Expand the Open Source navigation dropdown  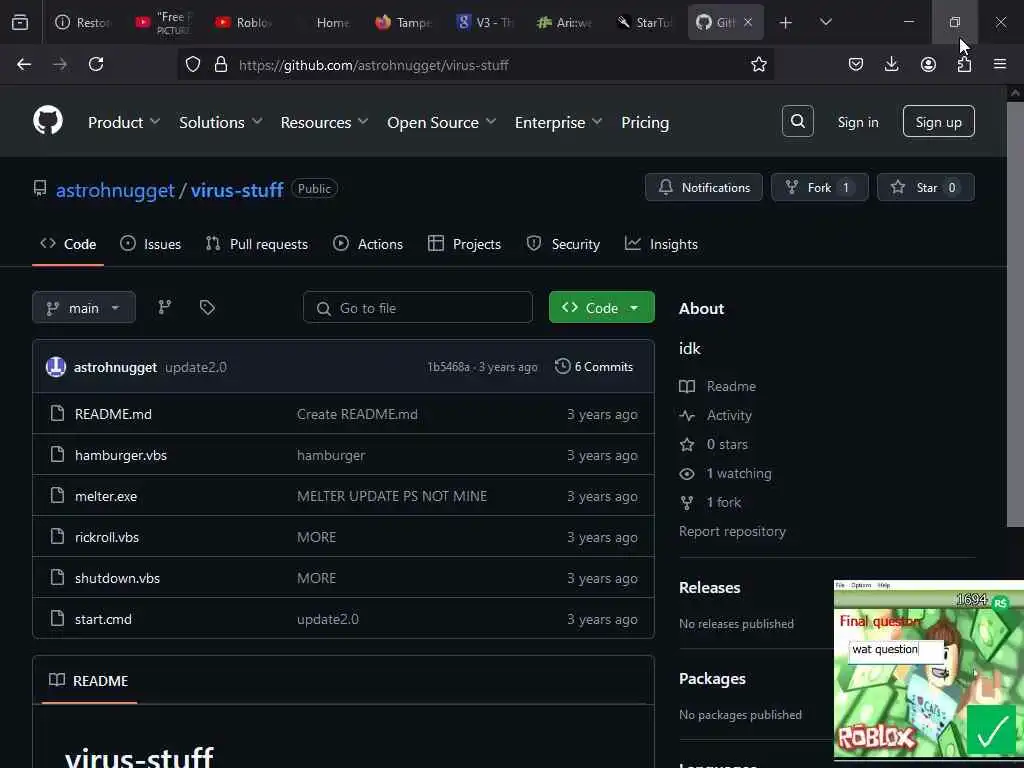441,122
